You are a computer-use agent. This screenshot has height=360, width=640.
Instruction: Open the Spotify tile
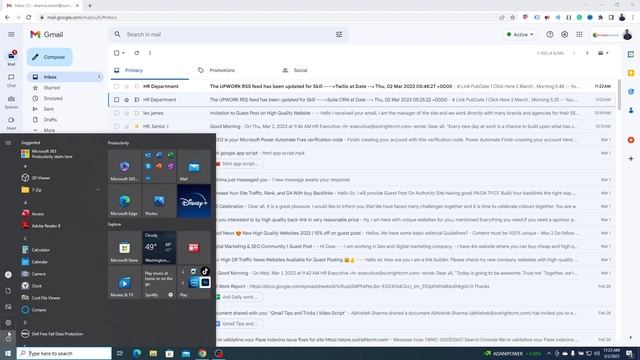click(159, 282)
